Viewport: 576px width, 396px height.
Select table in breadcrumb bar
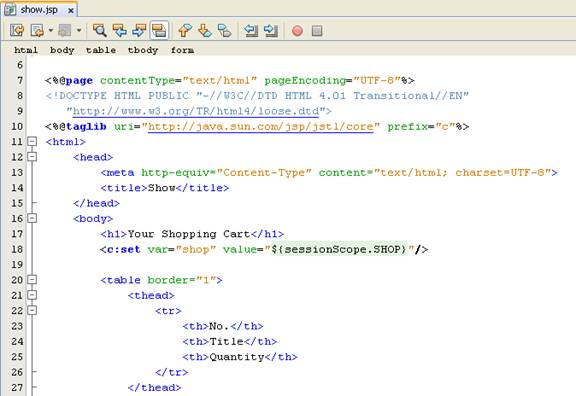pyautogui.click(x=101, y=50)
